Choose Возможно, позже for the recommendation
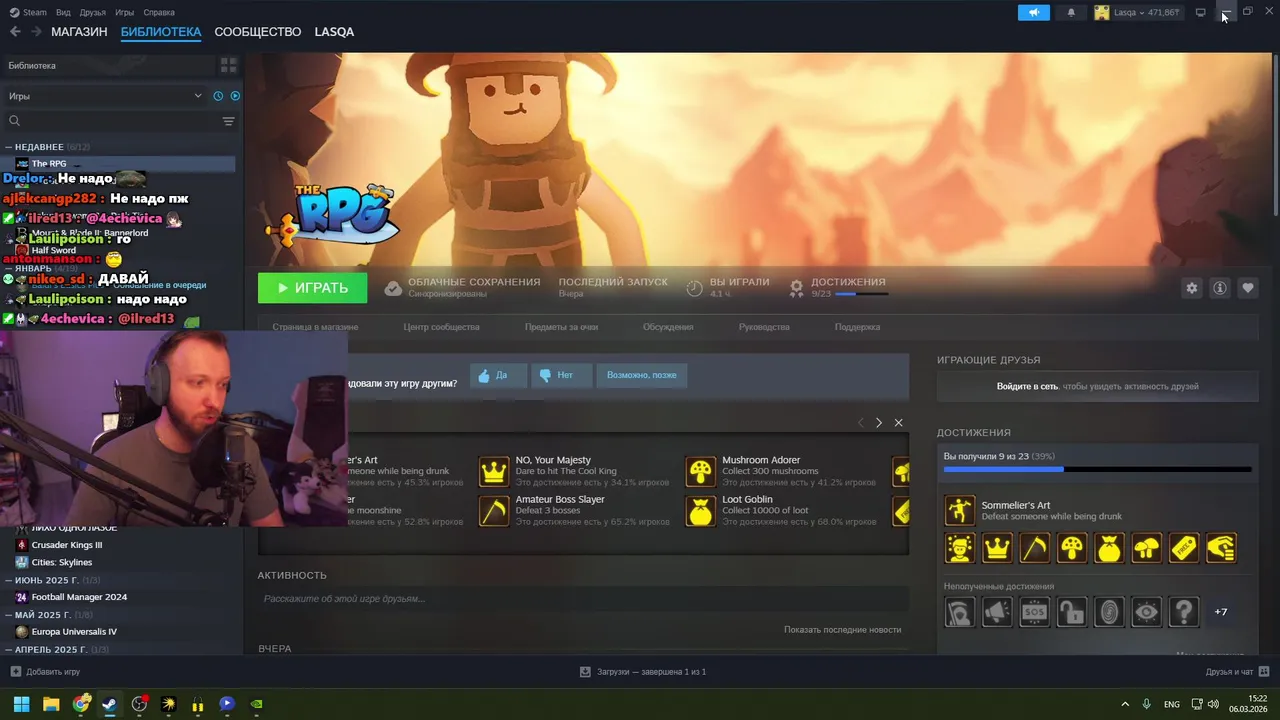The width and height of the screenshot is (1280, 720). click(641, 375)
